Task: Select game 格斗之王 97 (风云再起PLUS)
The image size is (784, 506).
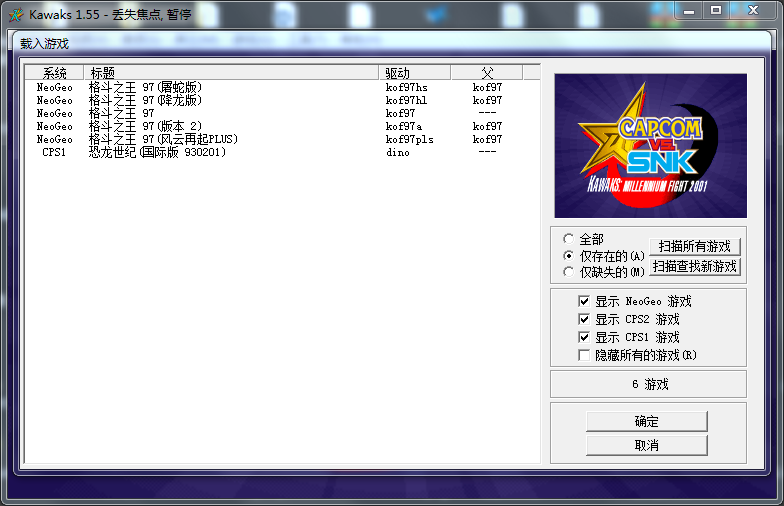Action: click(282, 140)
